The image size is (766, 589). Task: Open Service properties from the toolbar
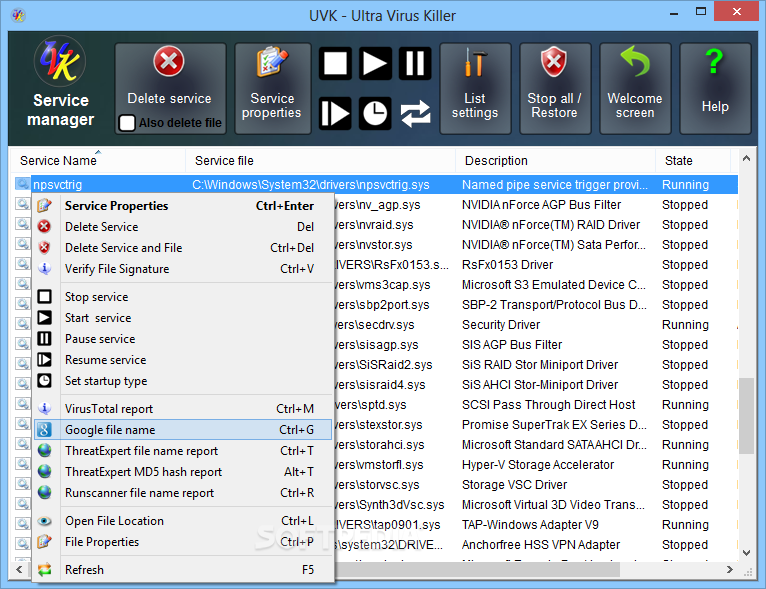(x=273, y=88)
